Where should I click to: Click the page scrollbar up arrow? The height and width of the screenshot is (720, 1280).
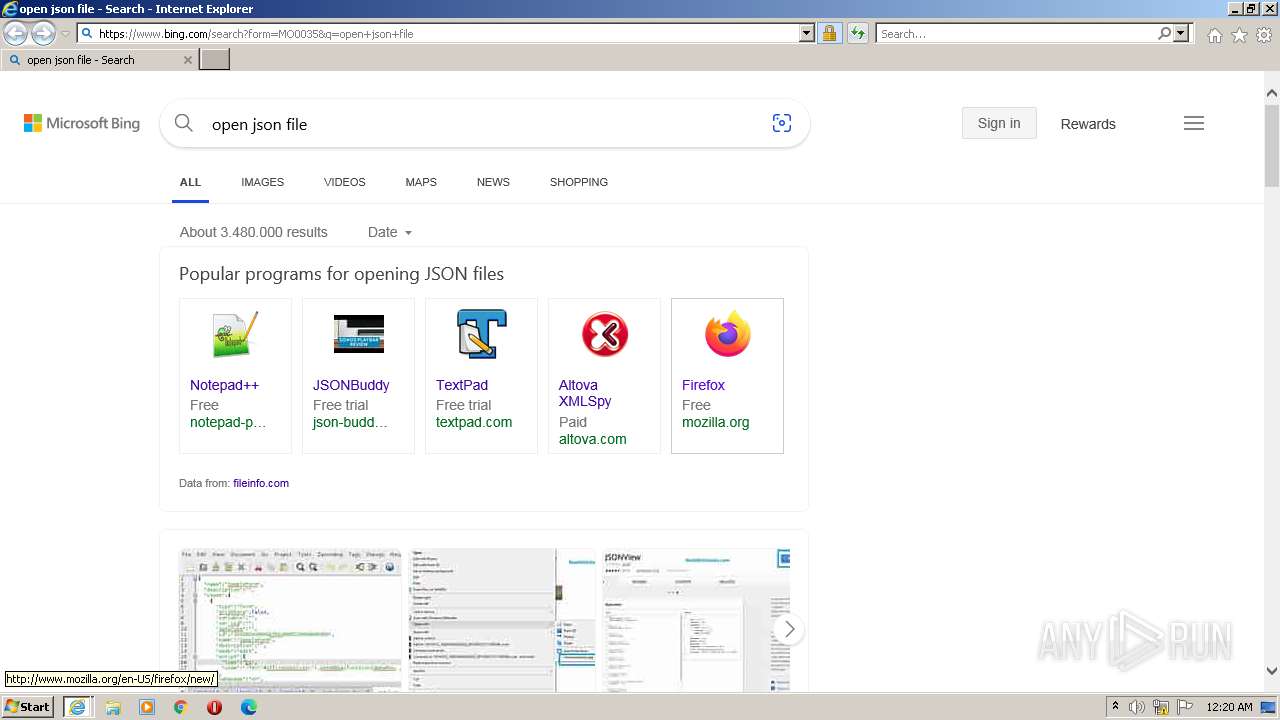point(1271,93)
